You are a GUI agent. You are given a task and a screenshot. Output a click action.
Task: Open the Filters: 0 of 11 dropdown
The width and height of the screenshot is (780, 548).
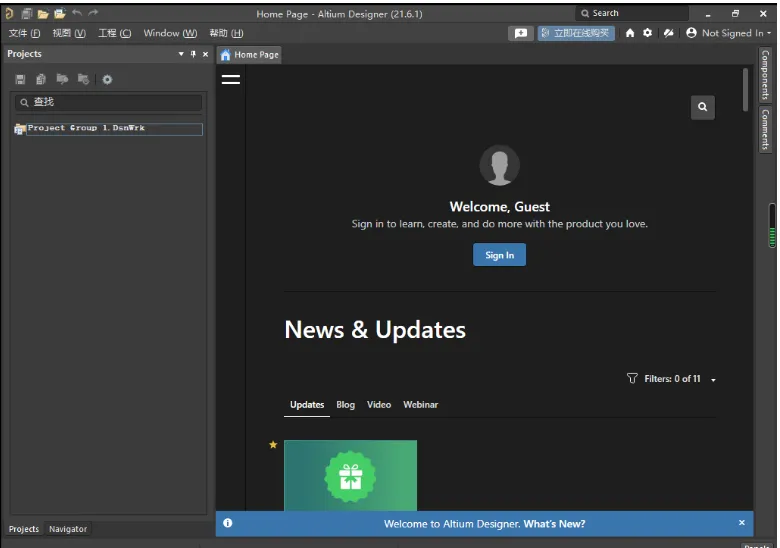(680, 379)
